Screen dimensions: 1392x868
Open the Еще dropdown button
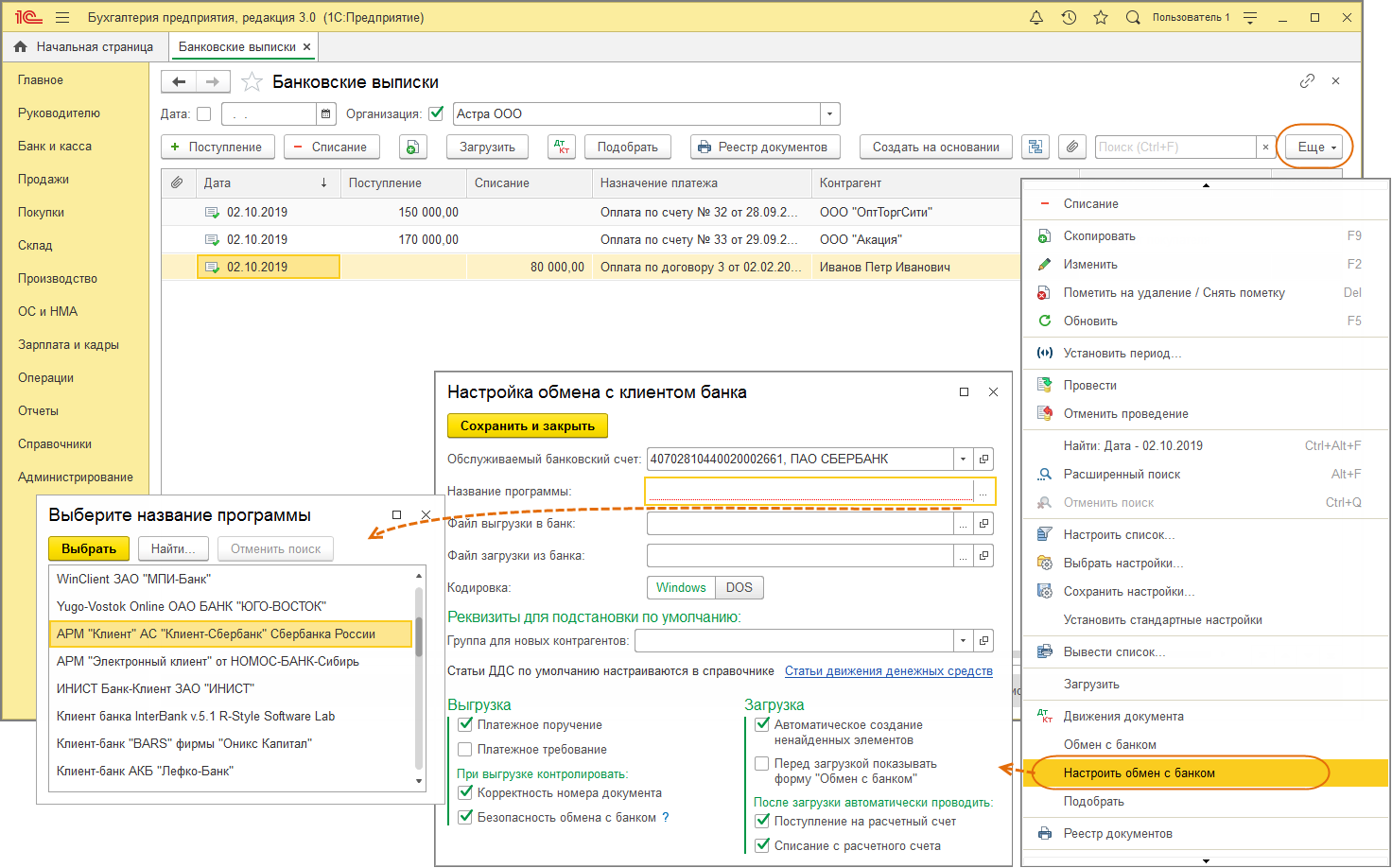[x=1314, y=147]
